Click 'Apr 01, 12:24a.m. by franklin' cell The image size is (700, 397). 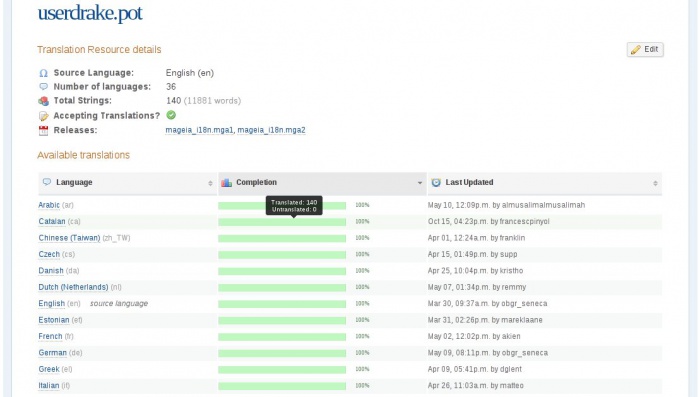(x=476, y=238)
